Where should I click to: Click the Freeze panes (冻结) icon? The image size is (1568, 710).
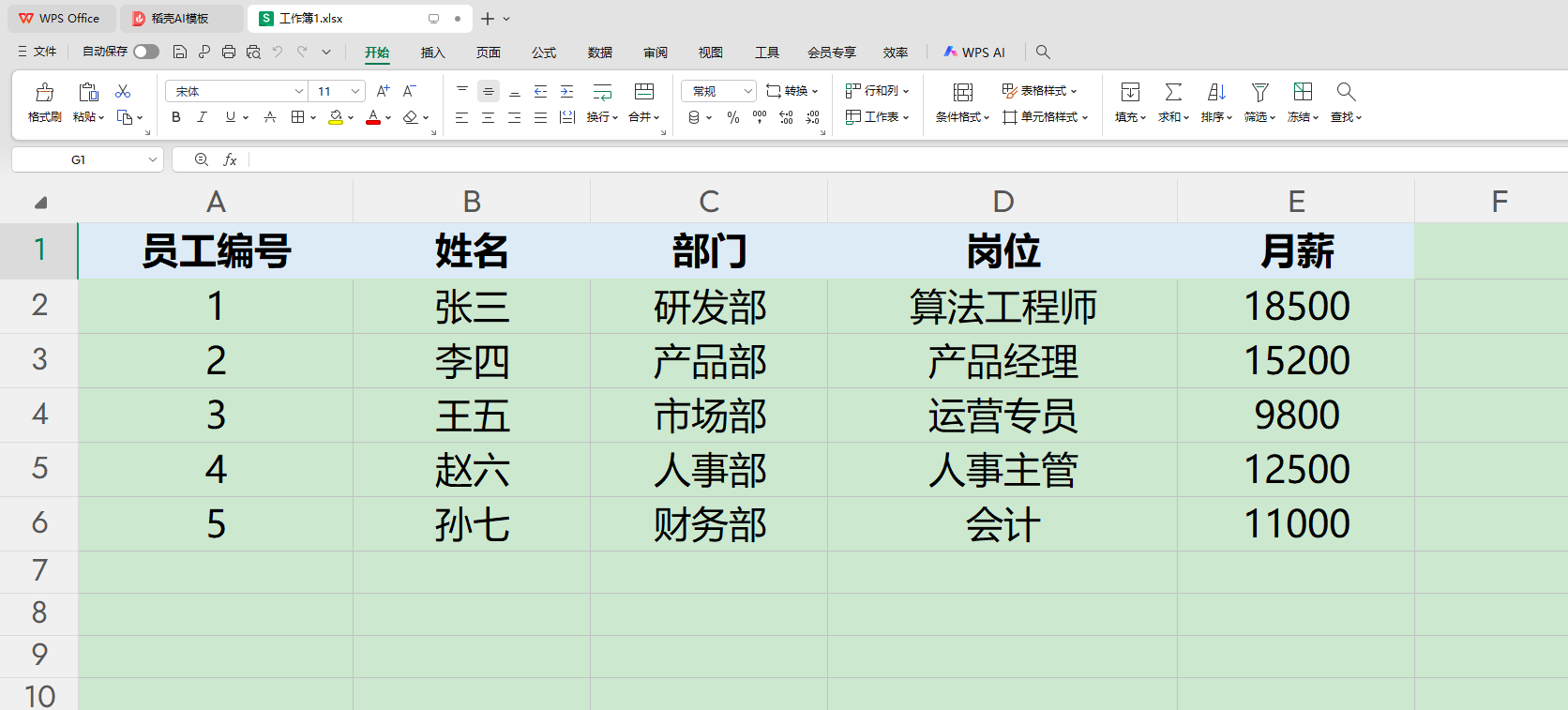click(1303, 91)
